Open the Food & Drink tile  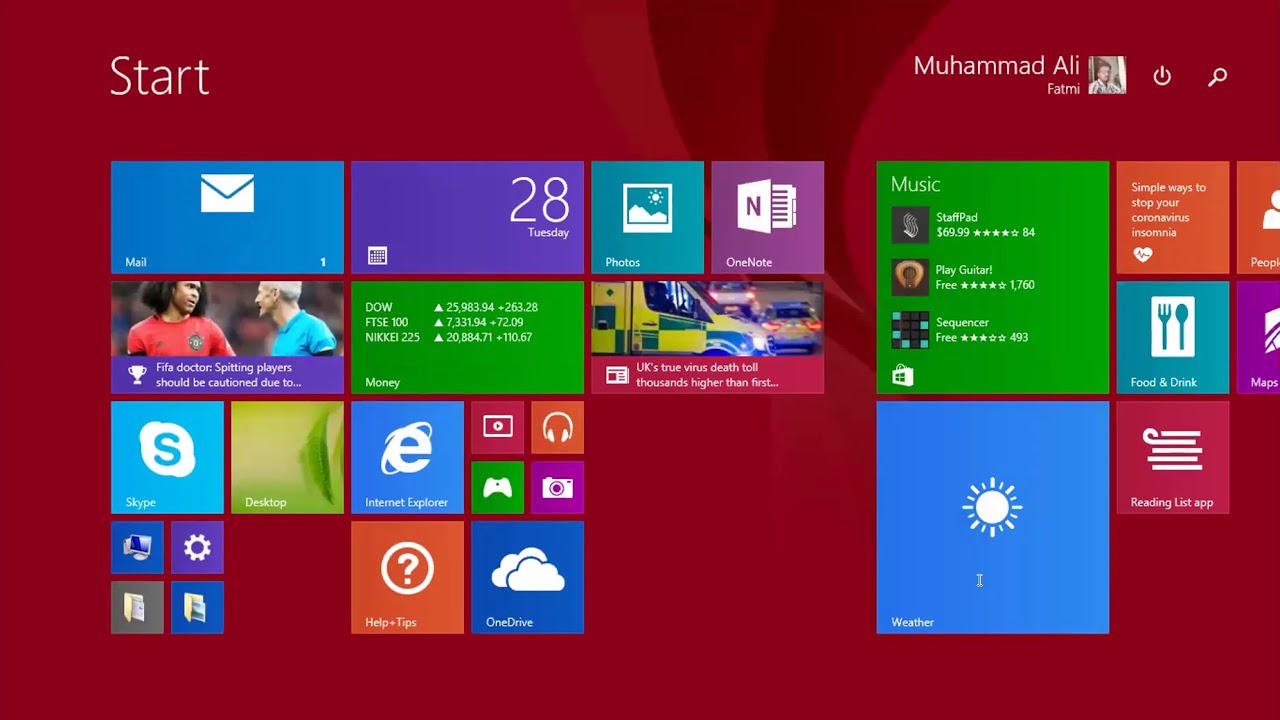[1172, 337]
